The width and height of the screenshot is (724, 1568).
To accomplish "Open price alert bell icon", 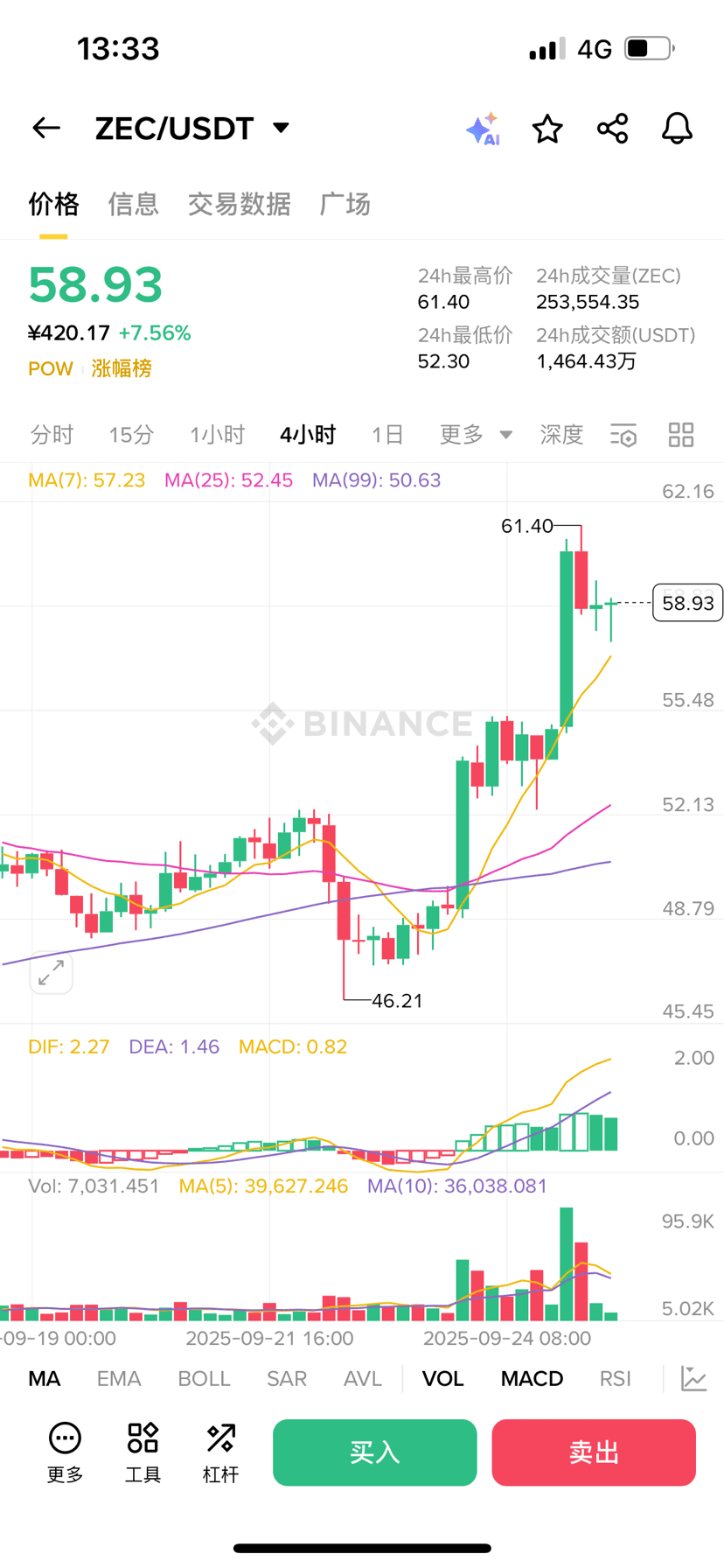I will [x=676, y=129].
